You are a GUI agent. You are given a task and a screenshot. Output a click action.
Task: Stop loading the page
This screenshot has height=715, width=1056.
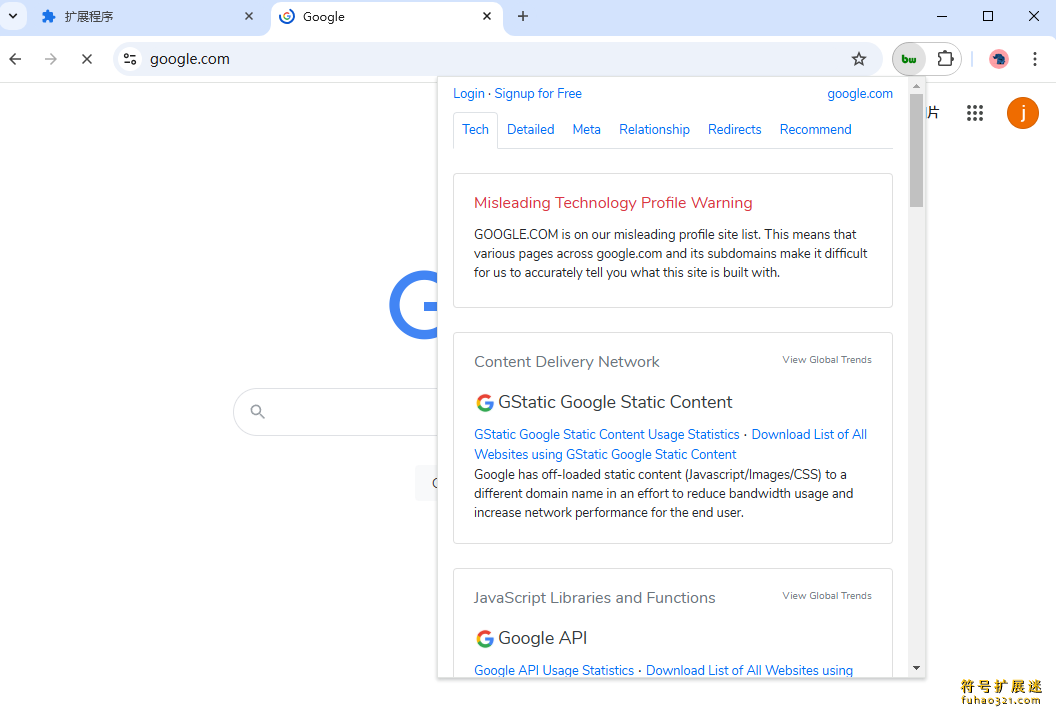point(87,59)
